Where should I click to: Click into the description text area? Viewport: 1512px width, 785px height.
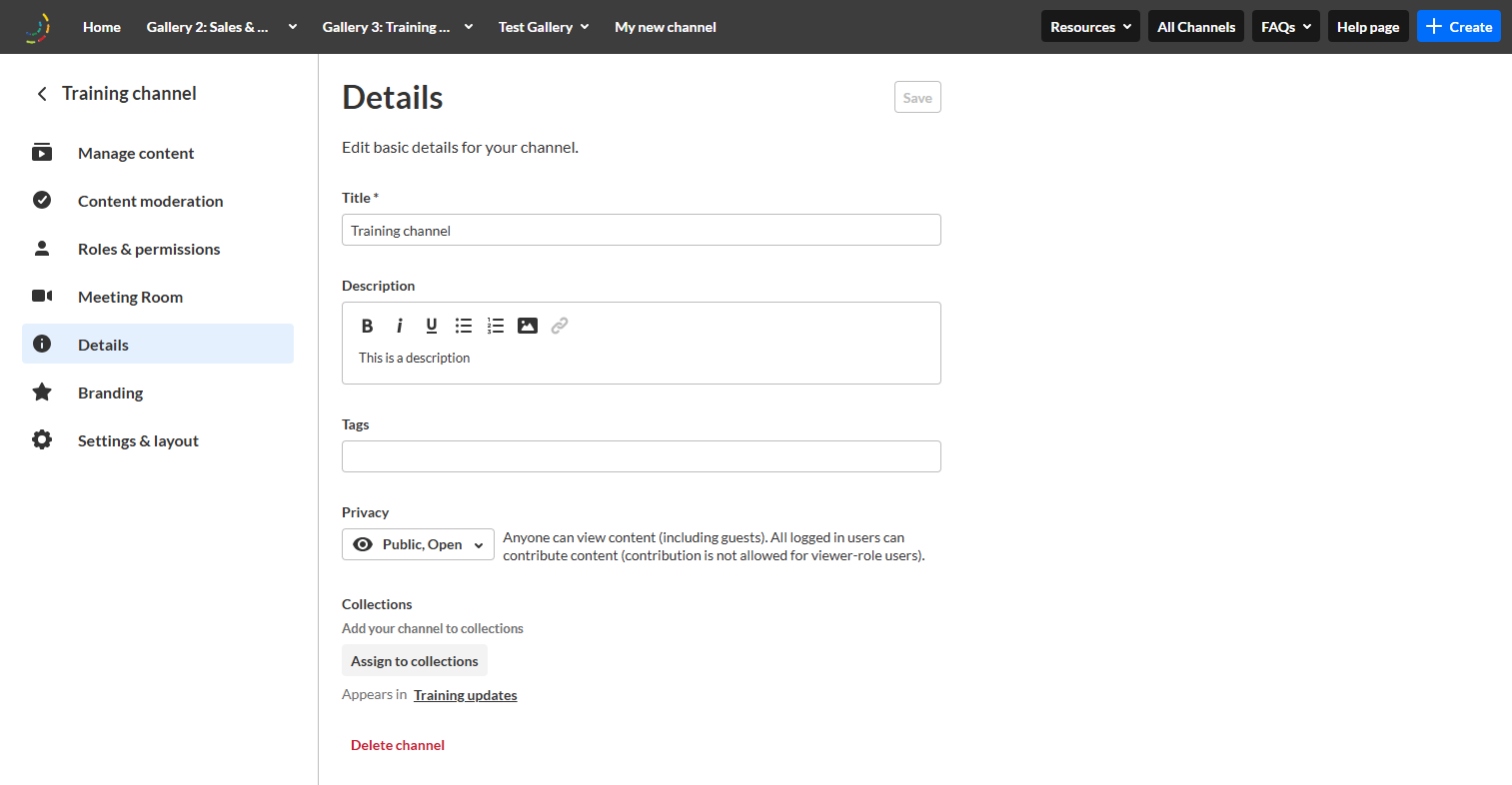(x=642, y=359)
